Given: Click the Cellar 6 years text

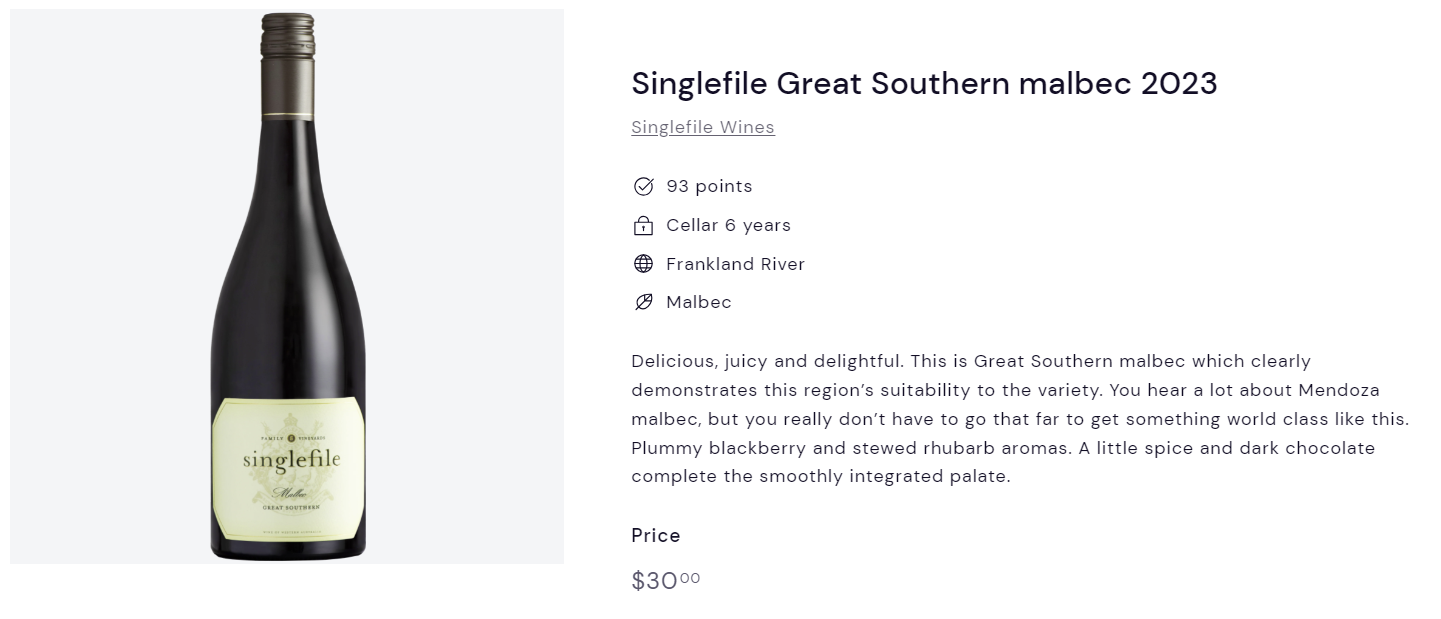Looking at the screenshot, I should (728, 226).
